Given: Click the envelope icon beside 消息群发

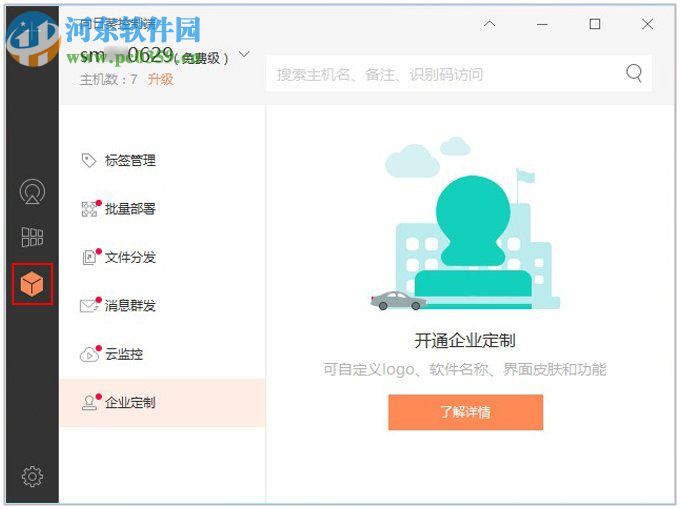Looking at the screenshot, I should point(89,306).
